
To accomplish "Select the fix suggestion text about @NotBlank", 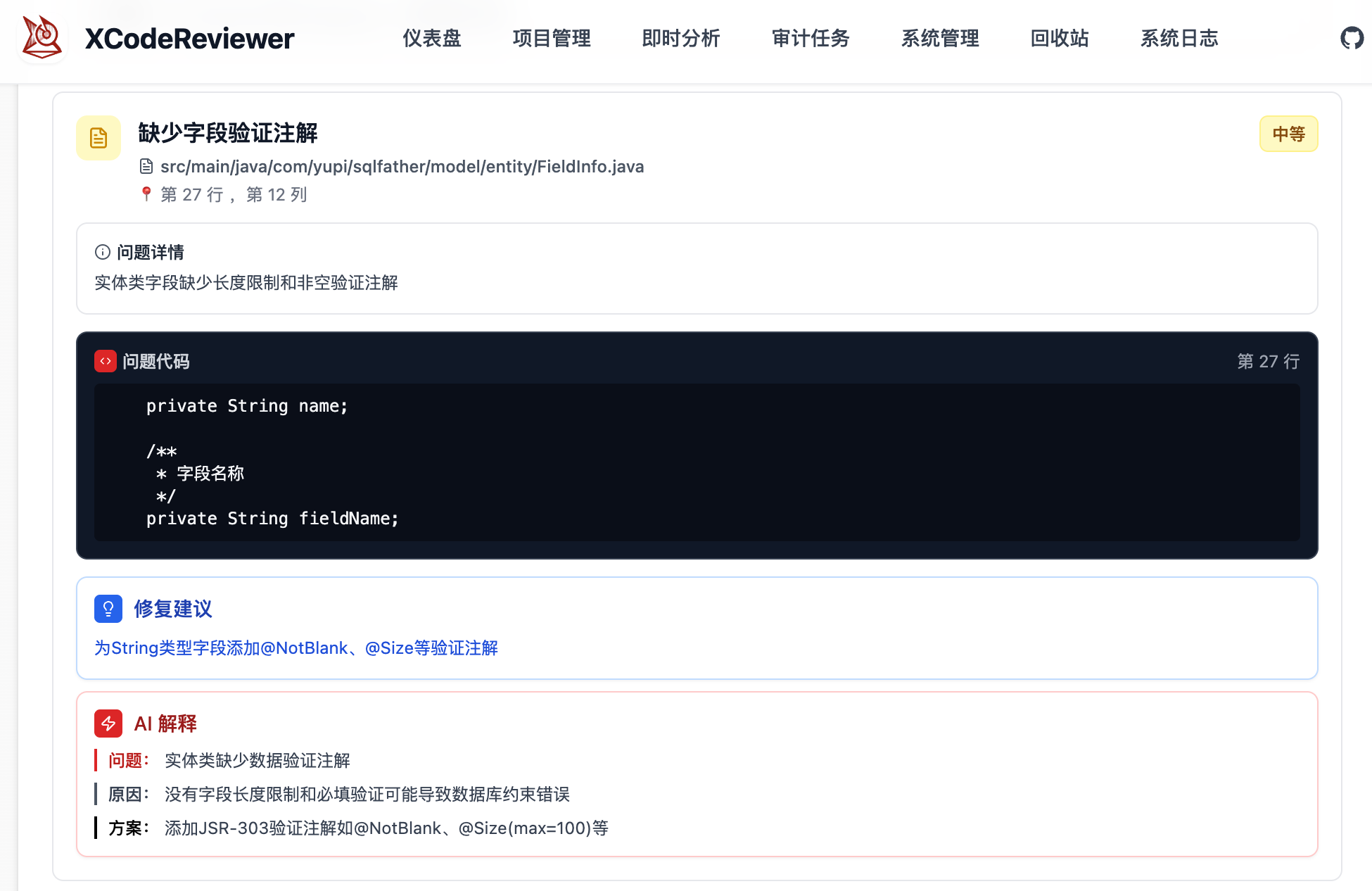I will pos(296,647).
